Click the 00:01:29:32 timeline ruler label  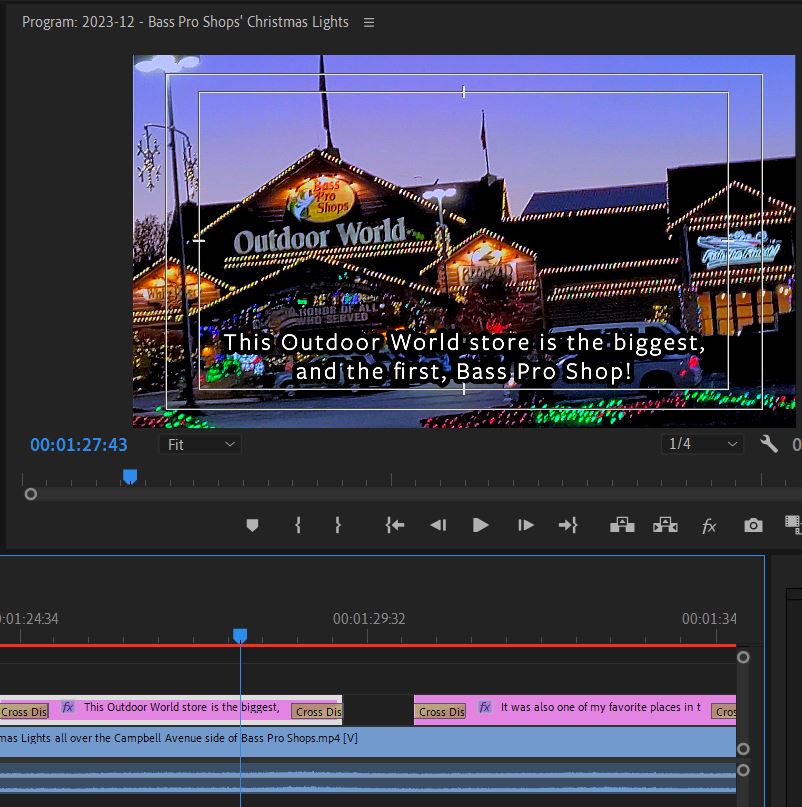(x=369, y=619)
